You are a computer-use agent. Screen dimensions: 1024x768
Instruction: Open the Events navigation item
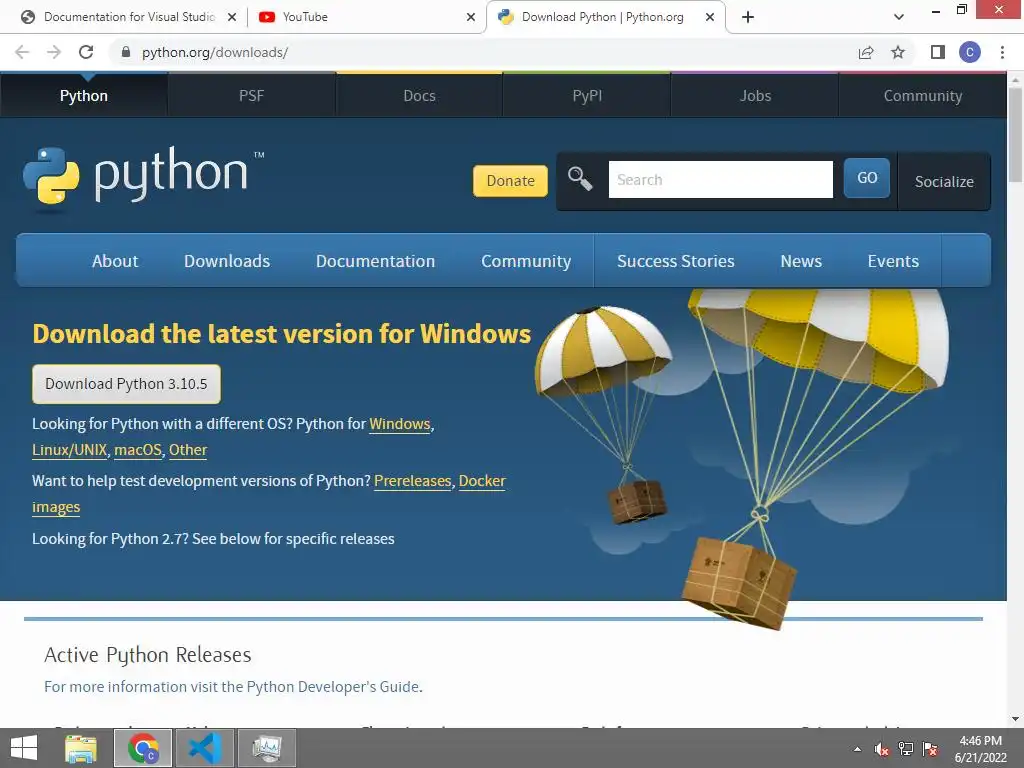[x=893, y=261]
